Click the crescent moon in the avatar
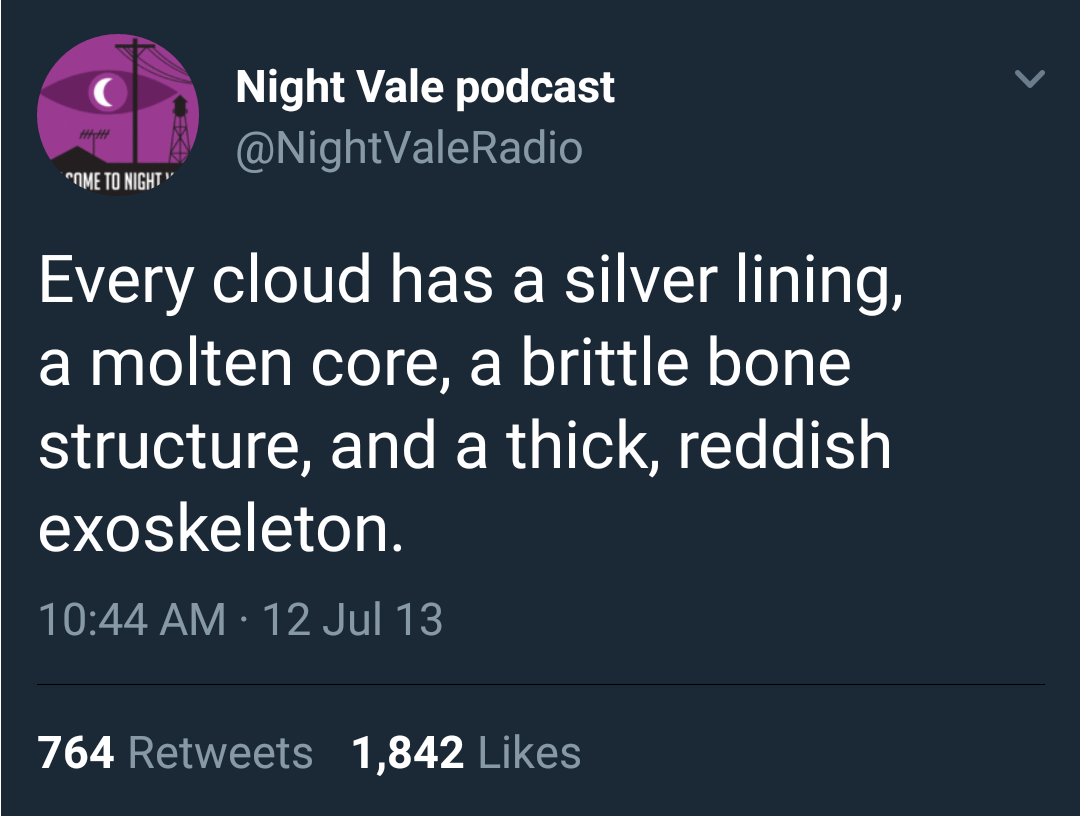This screenshot has height=816, width=1080. click(x=101, y=93)
